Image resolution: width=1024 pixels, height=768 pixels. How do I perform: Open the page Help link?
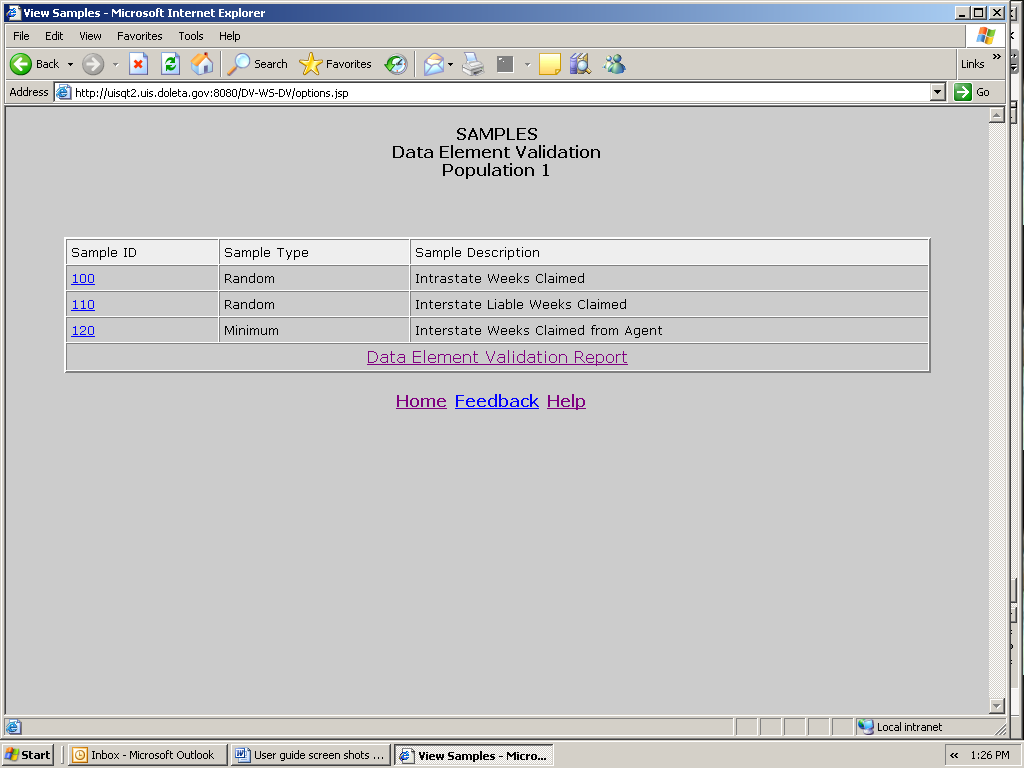(x=566, y=401)
